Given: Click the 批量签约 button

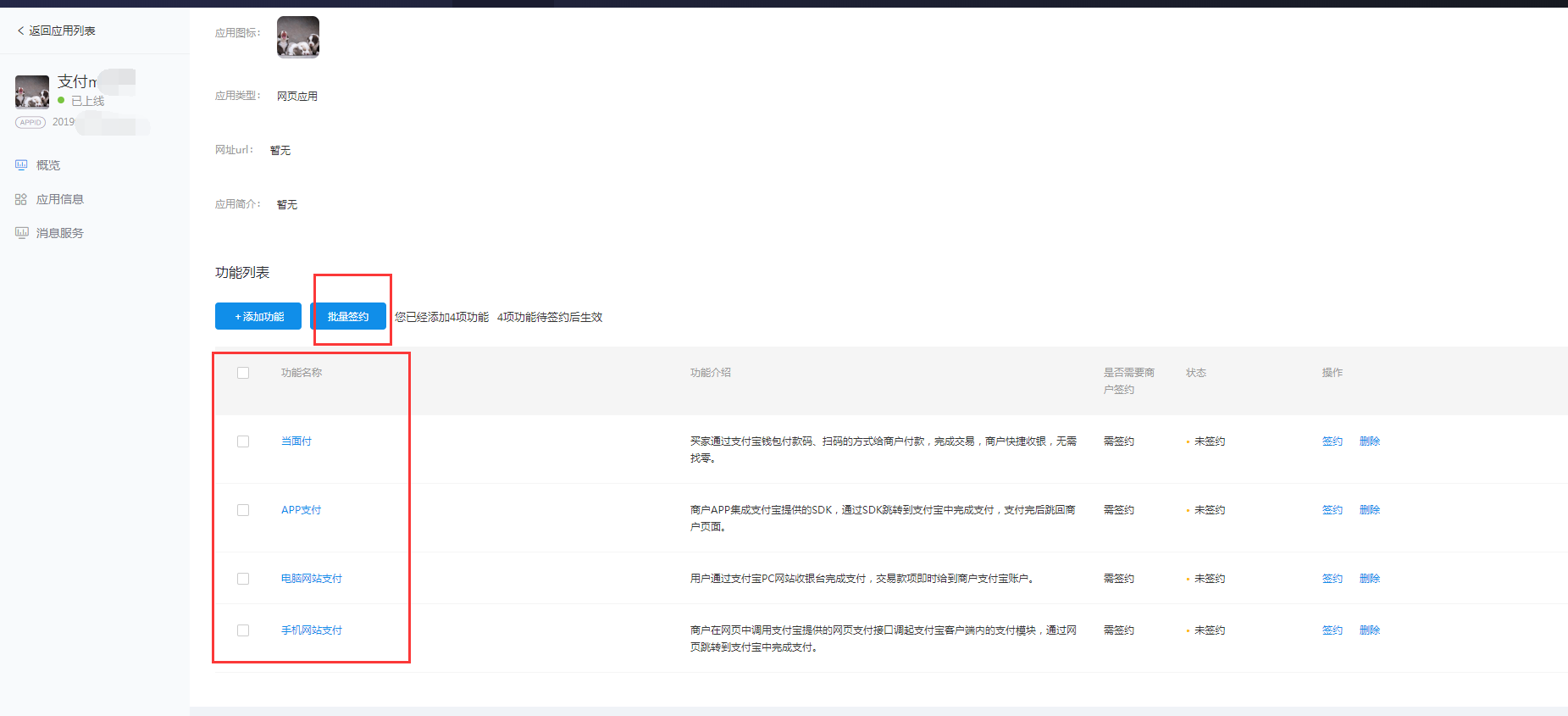Looking at the screenshot, I should click(348, 316).
